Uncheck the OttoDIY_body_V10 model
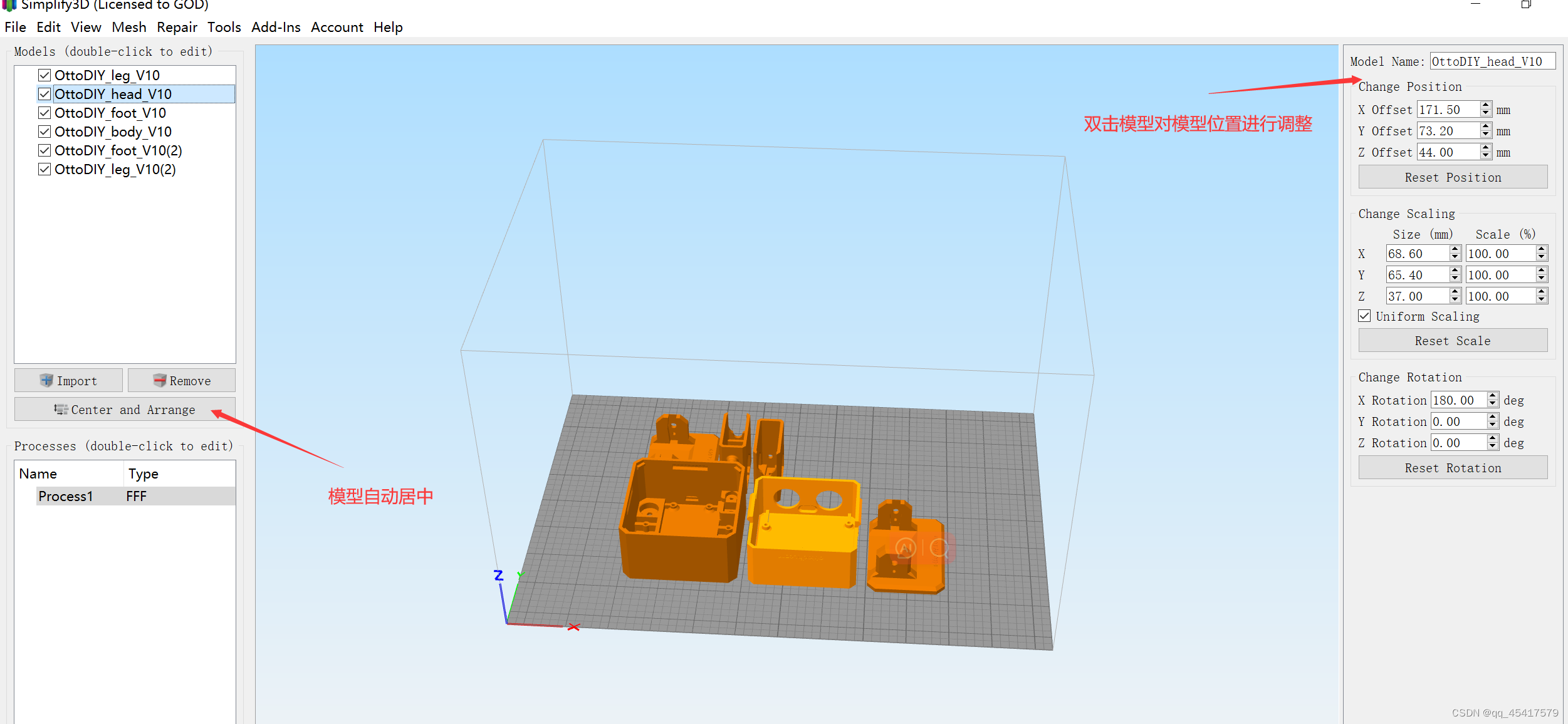 [44, 131]
